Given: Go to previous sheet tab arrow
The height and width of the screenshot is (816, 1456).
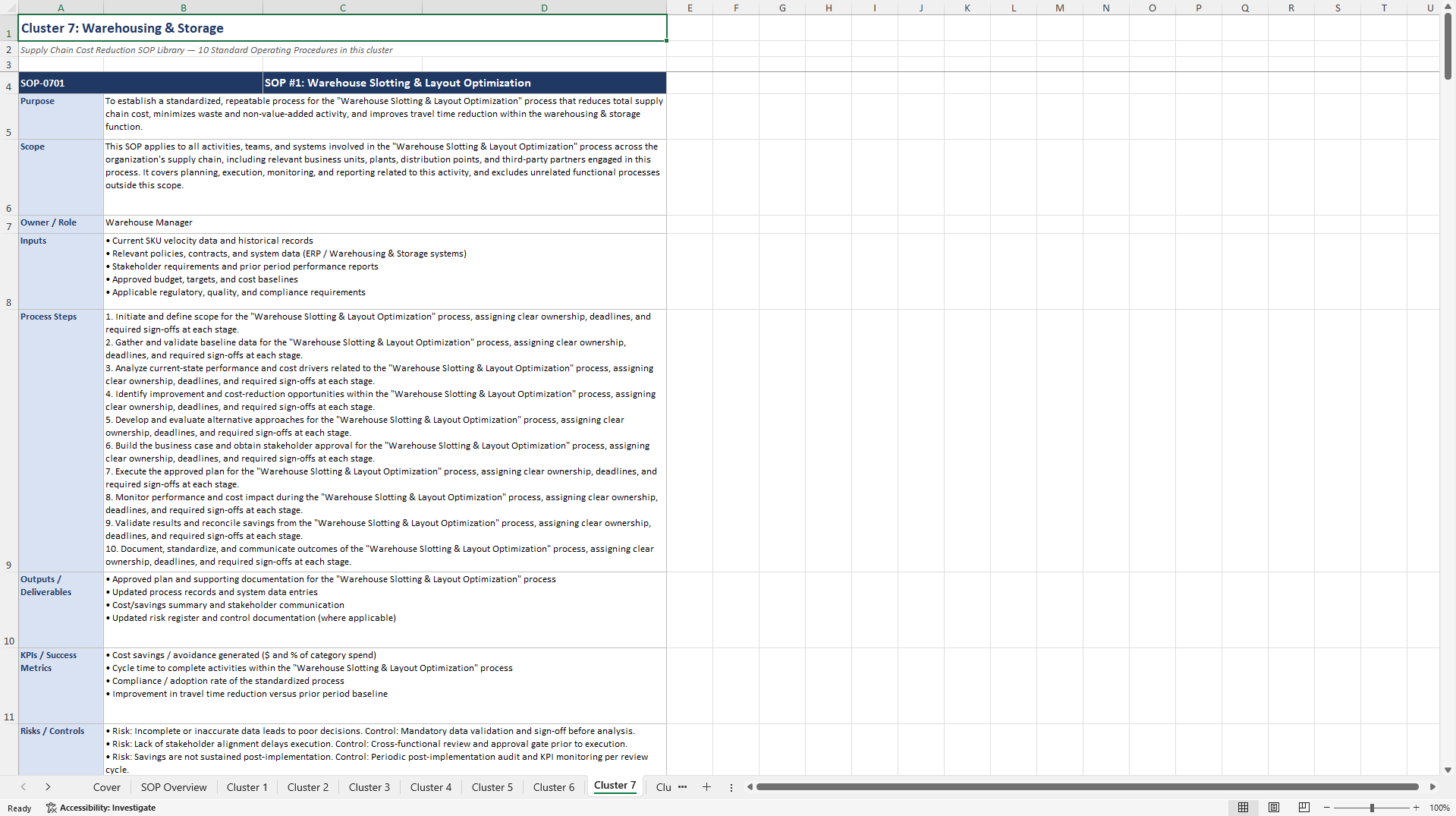Looking at the screenshot, I should tap(24, 787).
